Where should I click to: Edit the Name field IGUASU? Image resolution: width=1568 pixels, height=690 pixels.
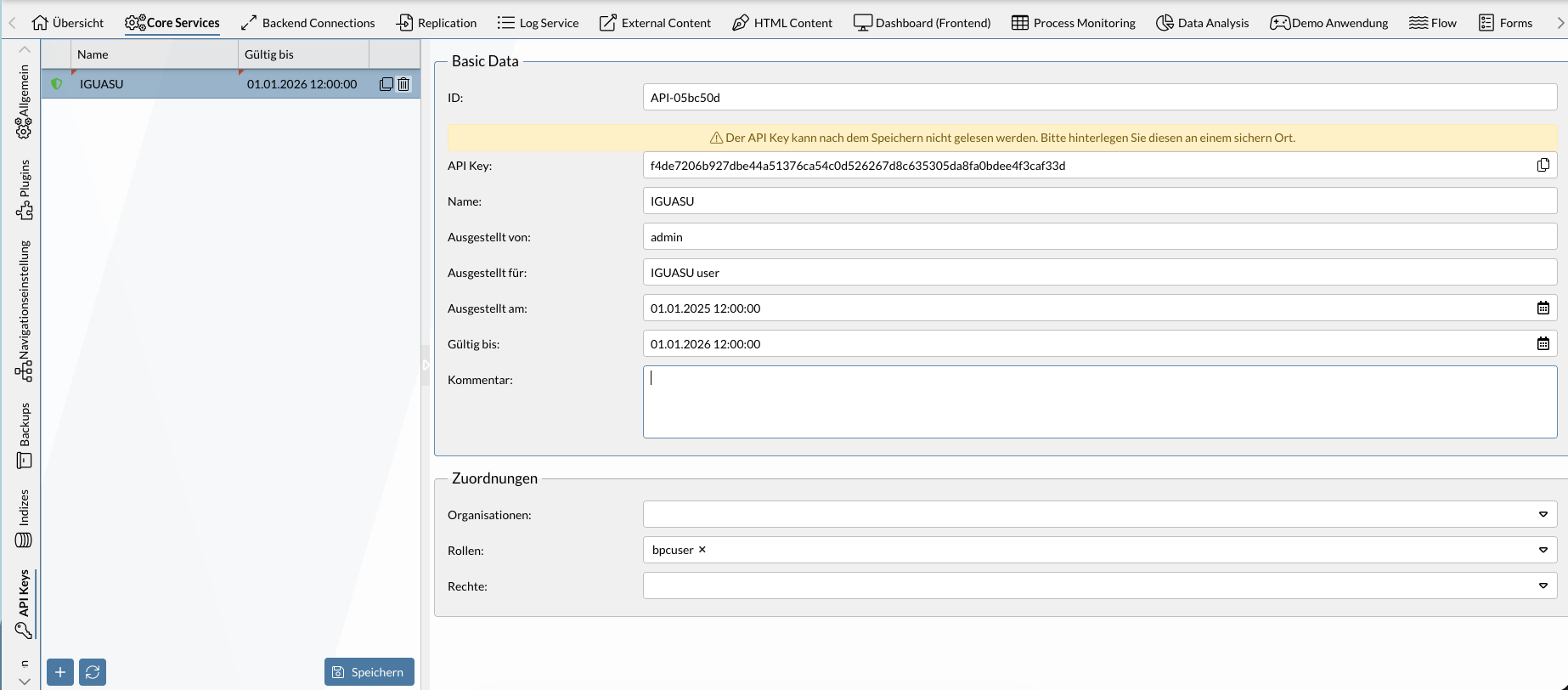click(1100, 201)
